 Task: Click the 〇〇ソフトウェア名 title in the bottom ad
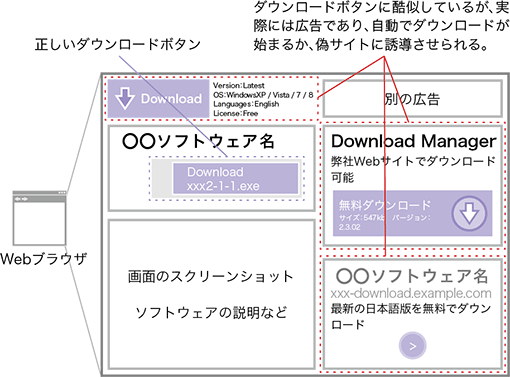[412, 276]
